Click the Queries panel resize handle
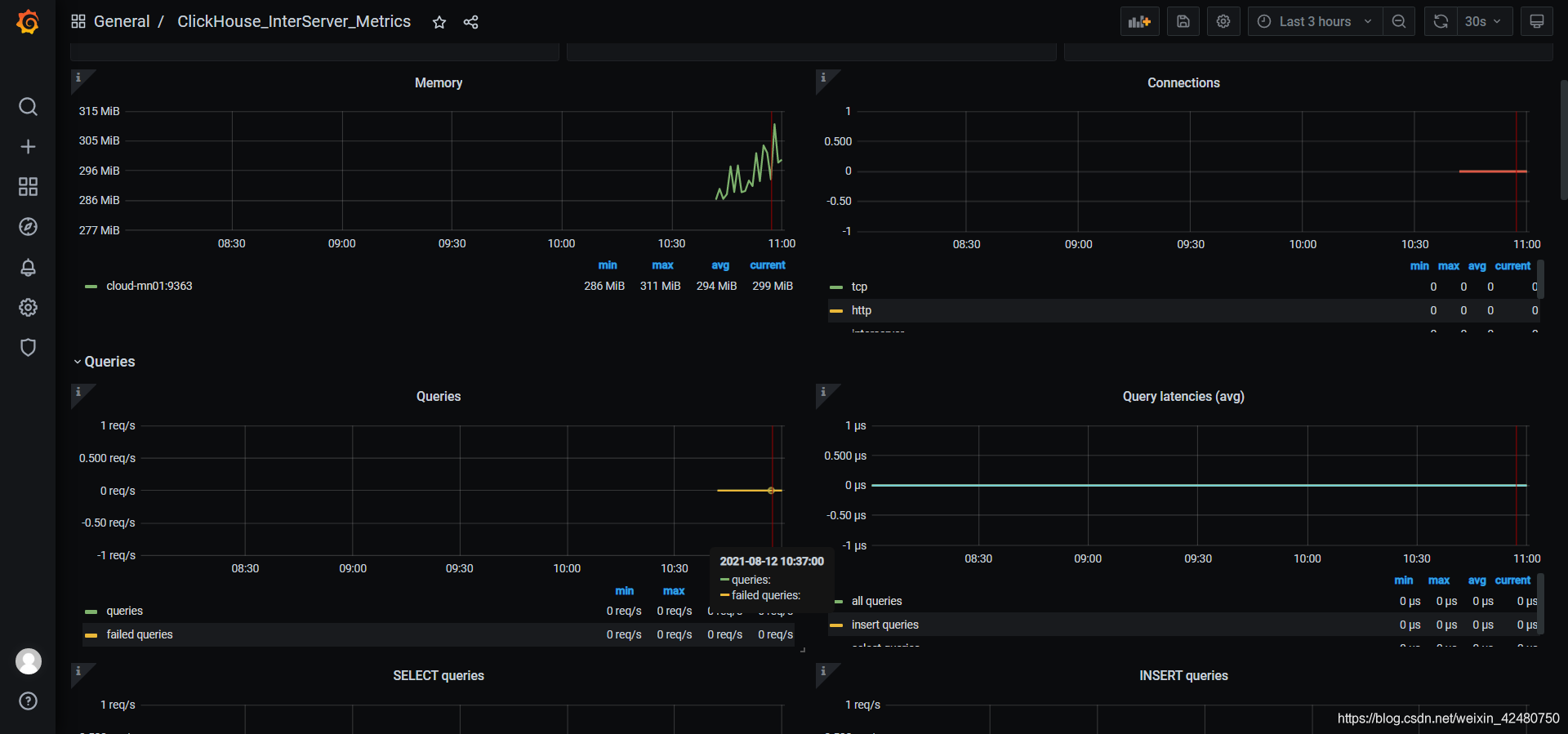The width and height of the screenshot is (1568, 734). coord(803,649)
